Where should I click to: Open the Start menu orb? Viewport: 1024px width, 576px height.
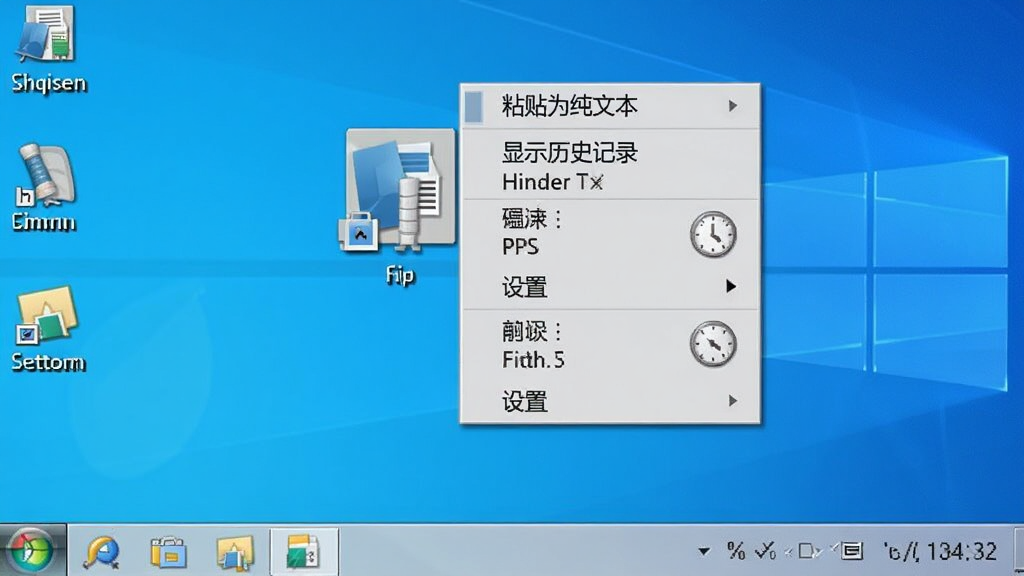click(31, 551)
